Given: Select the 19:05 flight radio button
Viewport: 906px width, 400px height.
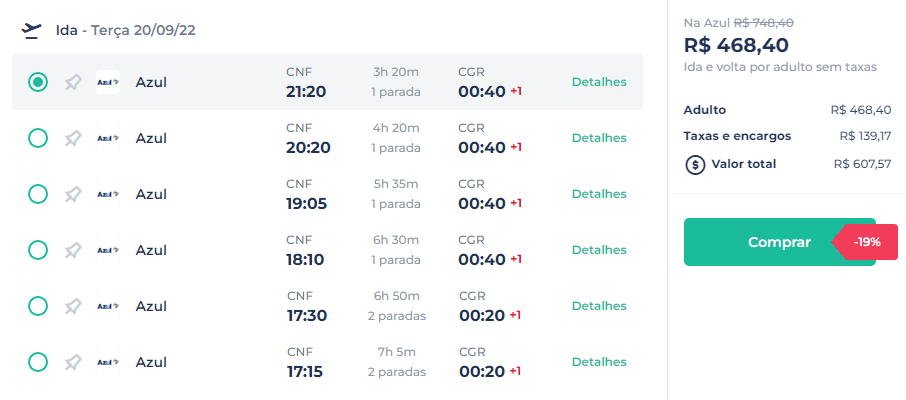Looking at the screenshot, I should tap(38, 194).
